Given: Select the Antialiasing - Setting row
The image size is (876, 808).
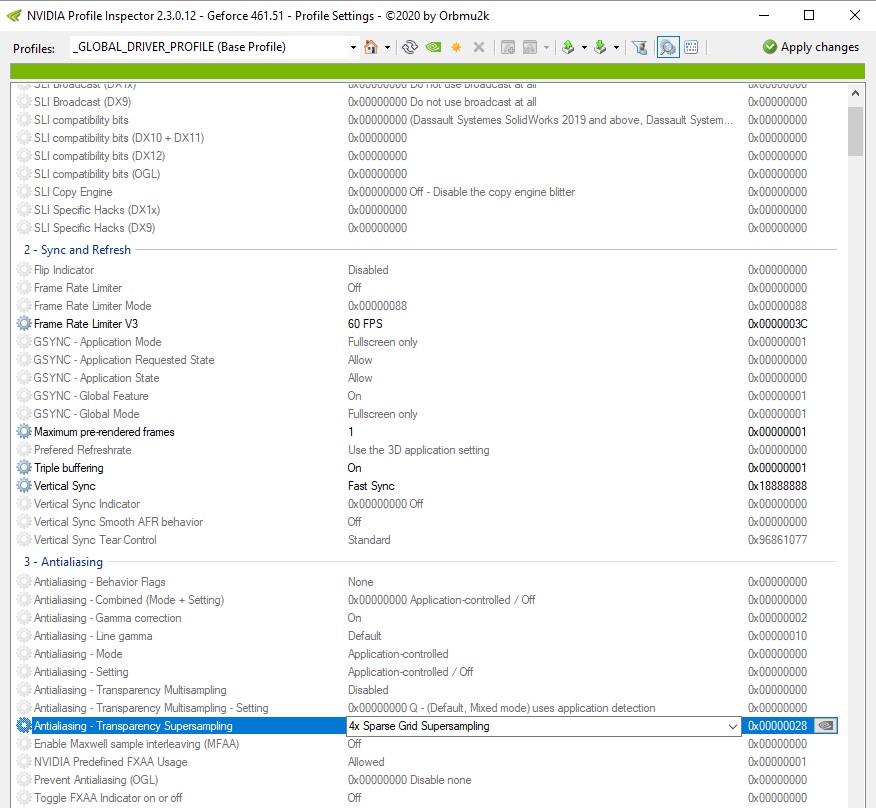Looking at the screenshot, I should 425,672.
